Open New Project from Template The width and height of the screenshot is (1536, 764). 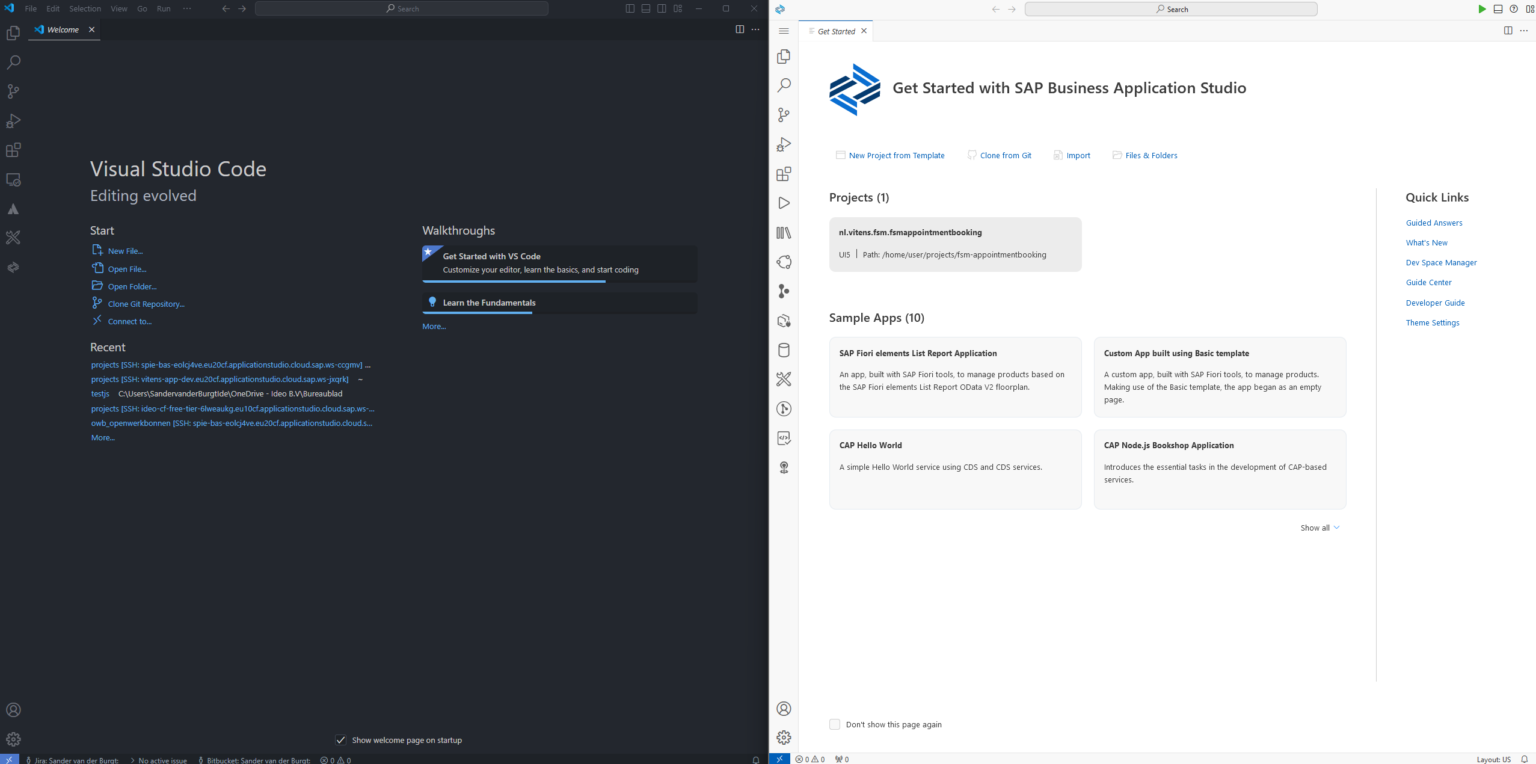pos(895,155)
